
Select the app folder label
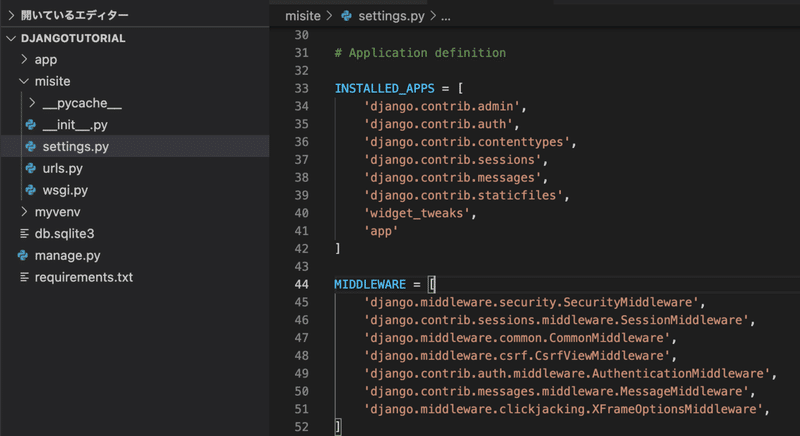point(46,60)
